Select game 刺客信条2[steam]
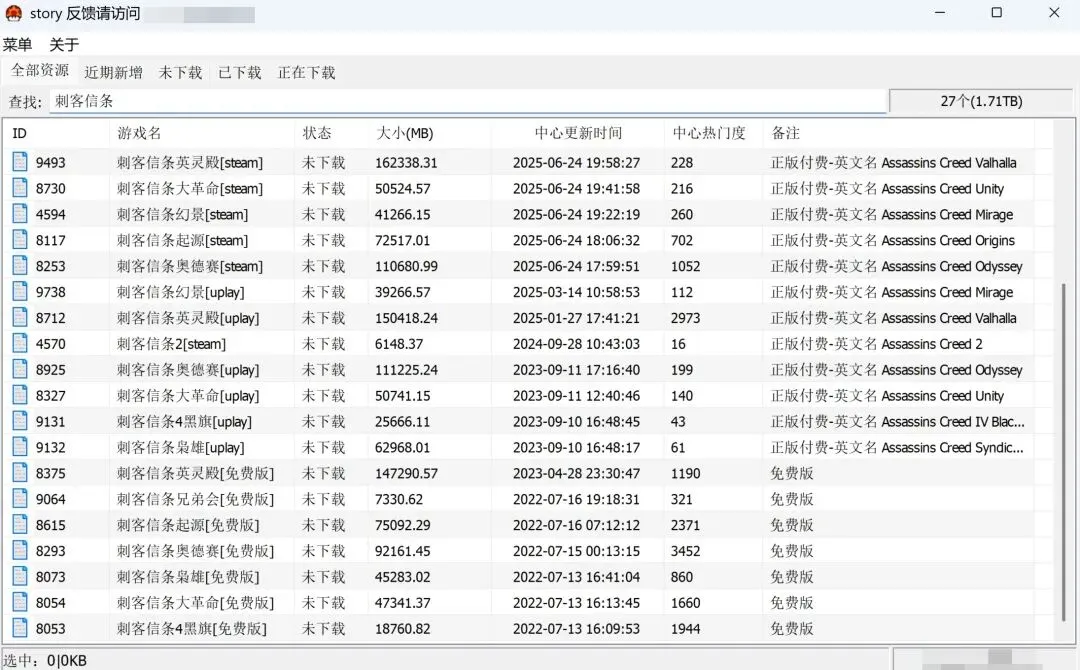The width and height of the screenshot is (1080, 670). click(171, 344)
